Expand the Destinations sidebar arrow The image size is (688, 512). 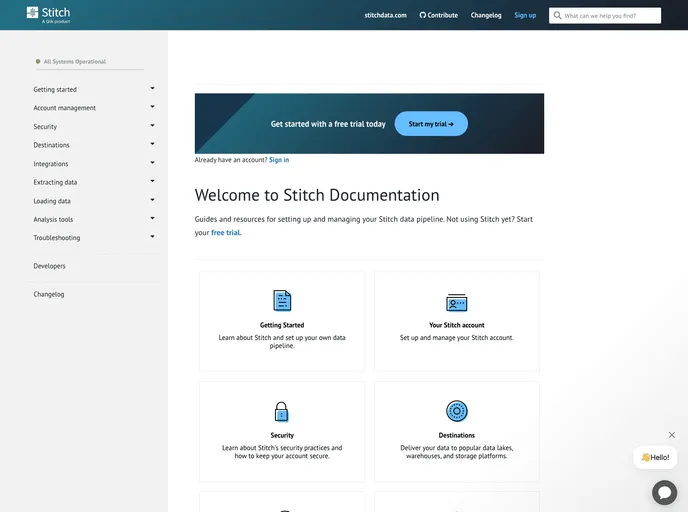click(152, 144)
